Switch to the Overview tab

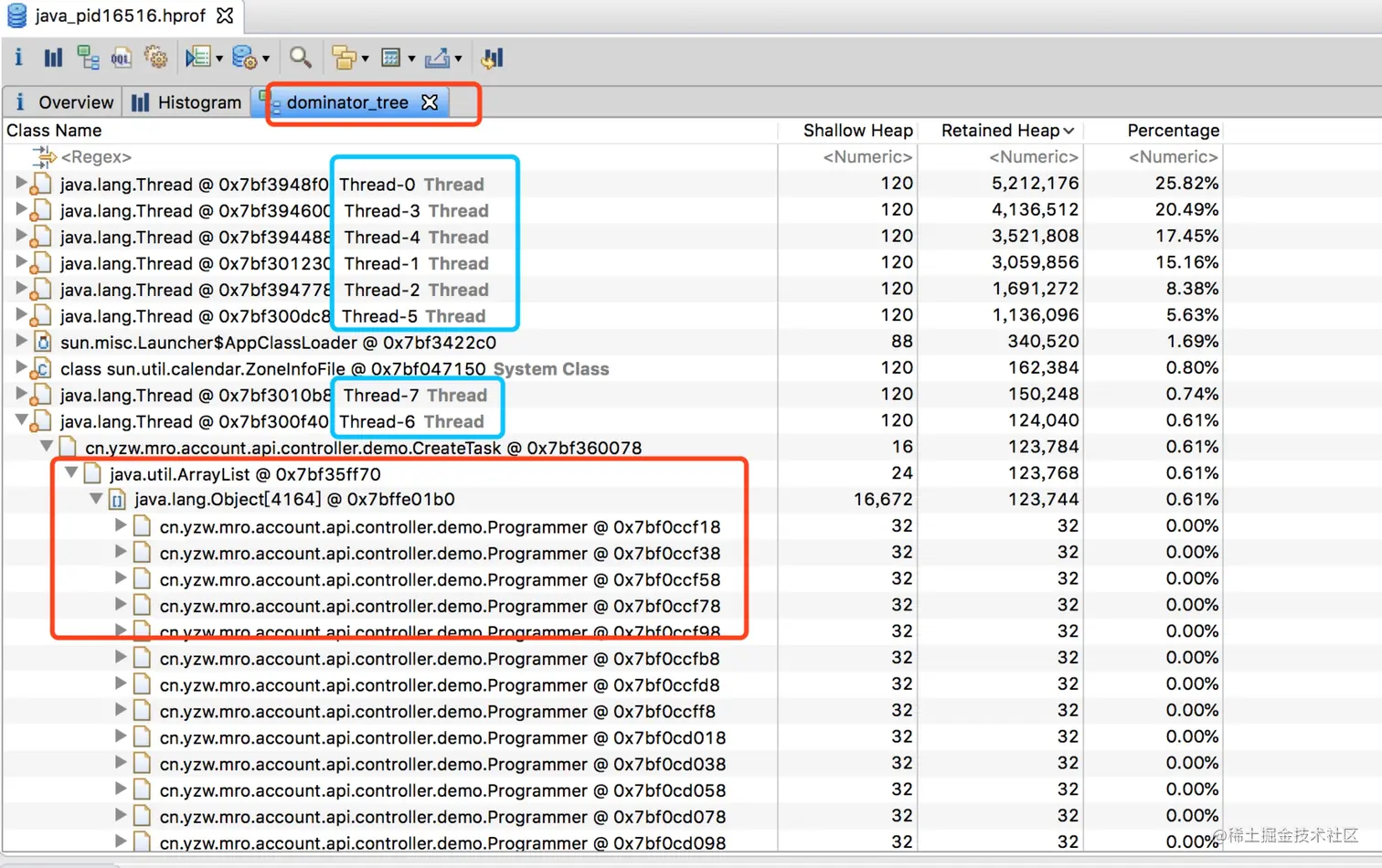tap(63, 102)
